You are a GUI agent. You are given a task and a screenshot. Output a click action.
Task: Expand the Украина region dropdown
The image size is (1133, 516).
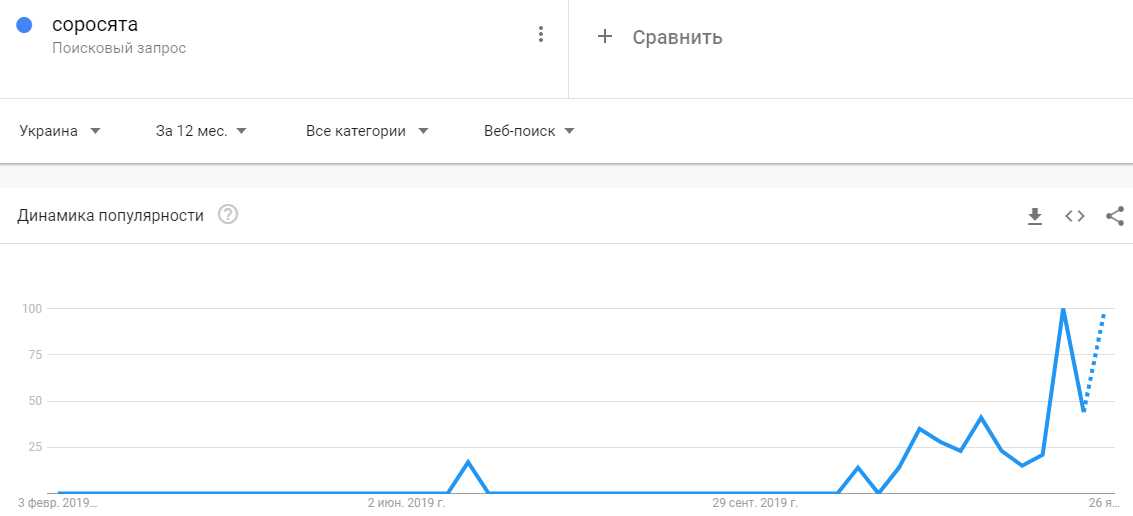pyautogui.click(x=60, y=131)
